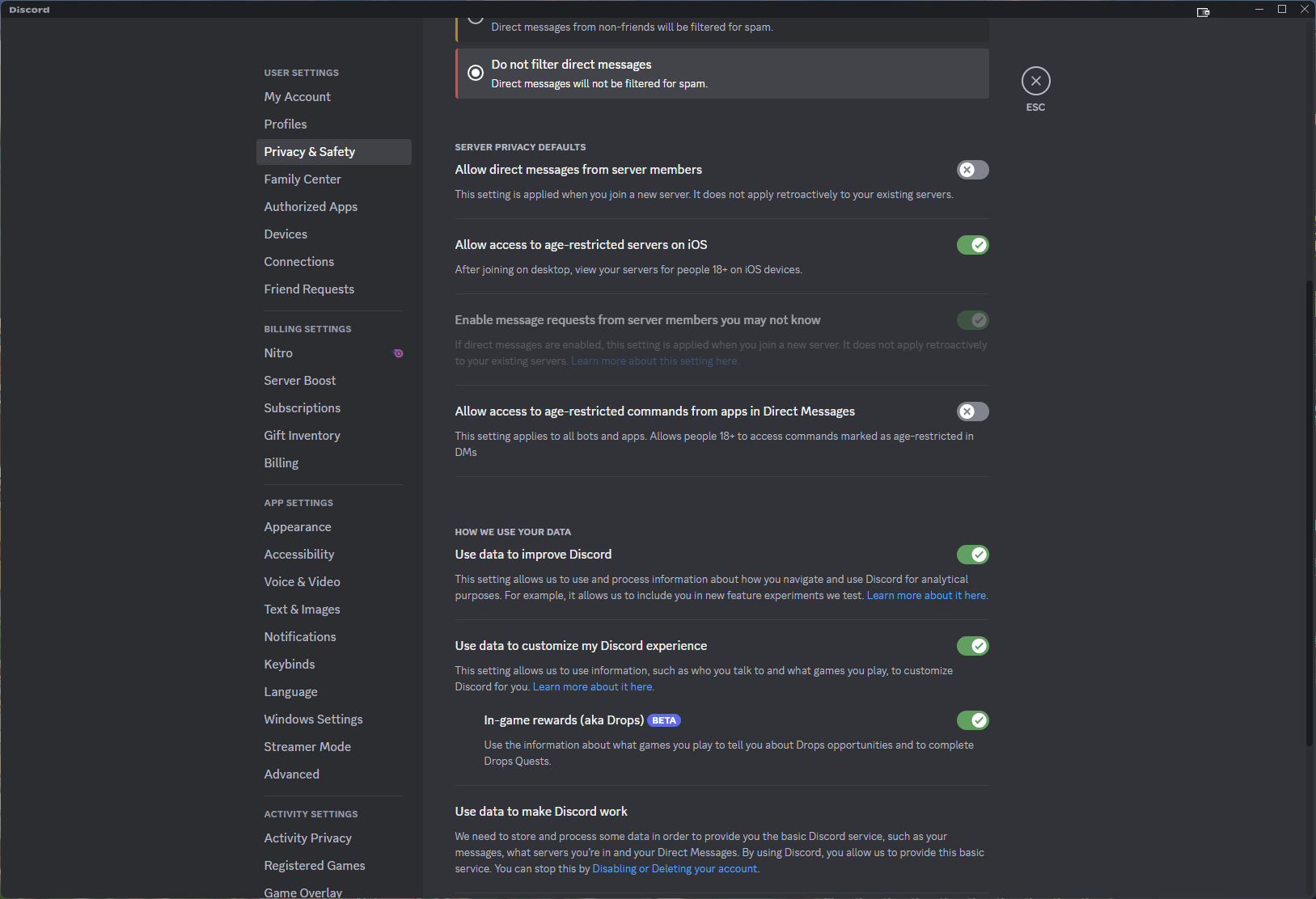1316x899 pixels.
Task: Disable age-restricted servers on iOS toggle
Action: click(x=972, y=245)
